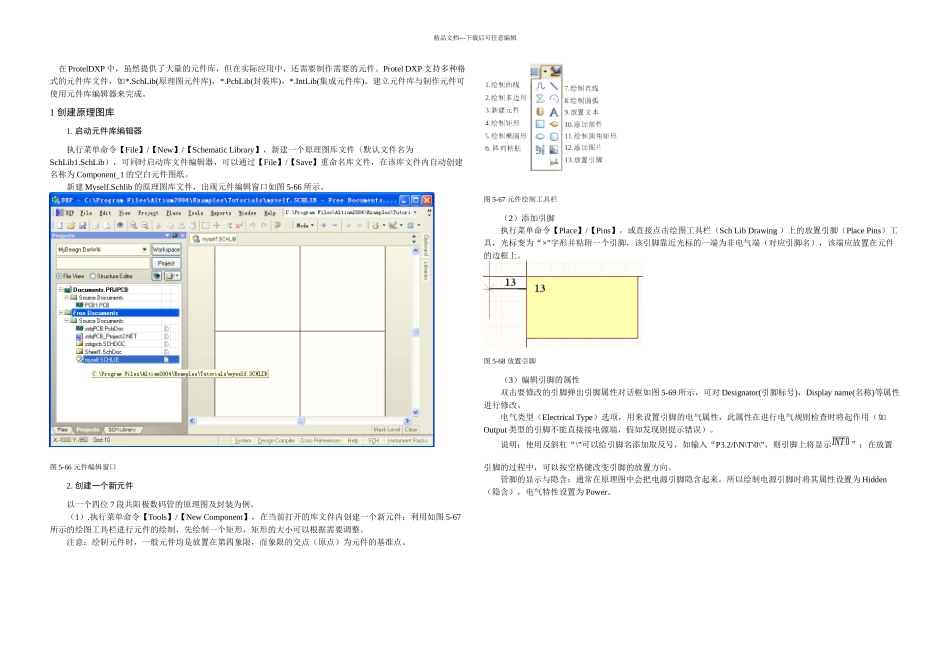Click the horizontal scrollbar right arrow
This screenshot has height=672, width=950.
tap(407, 421)
